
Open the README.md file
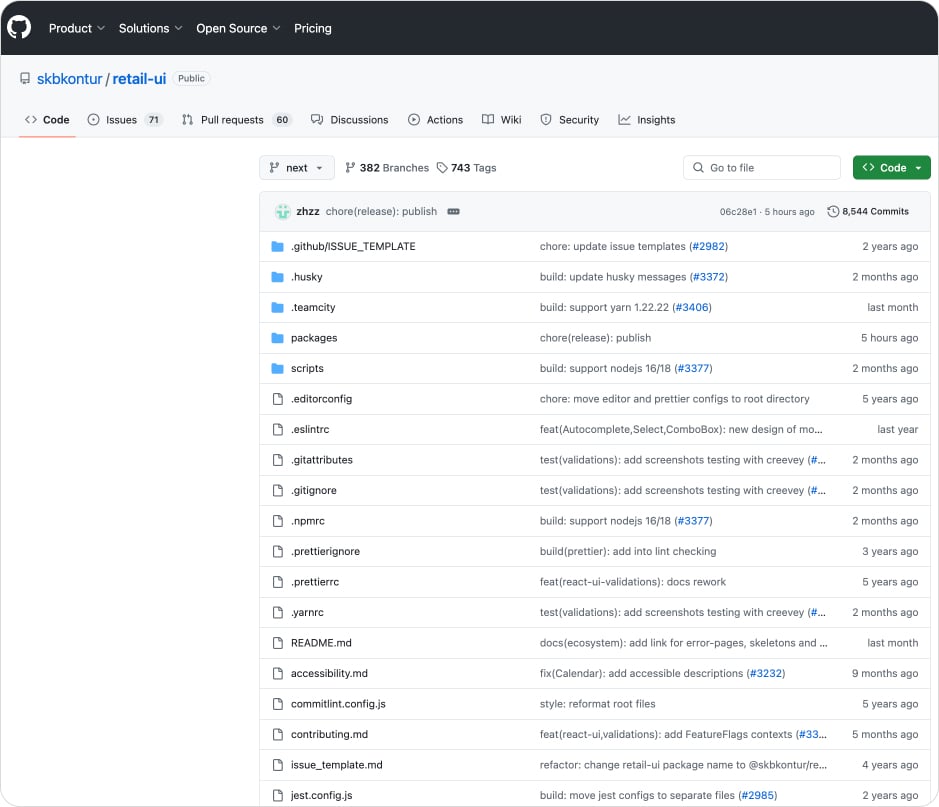point(324,643)
